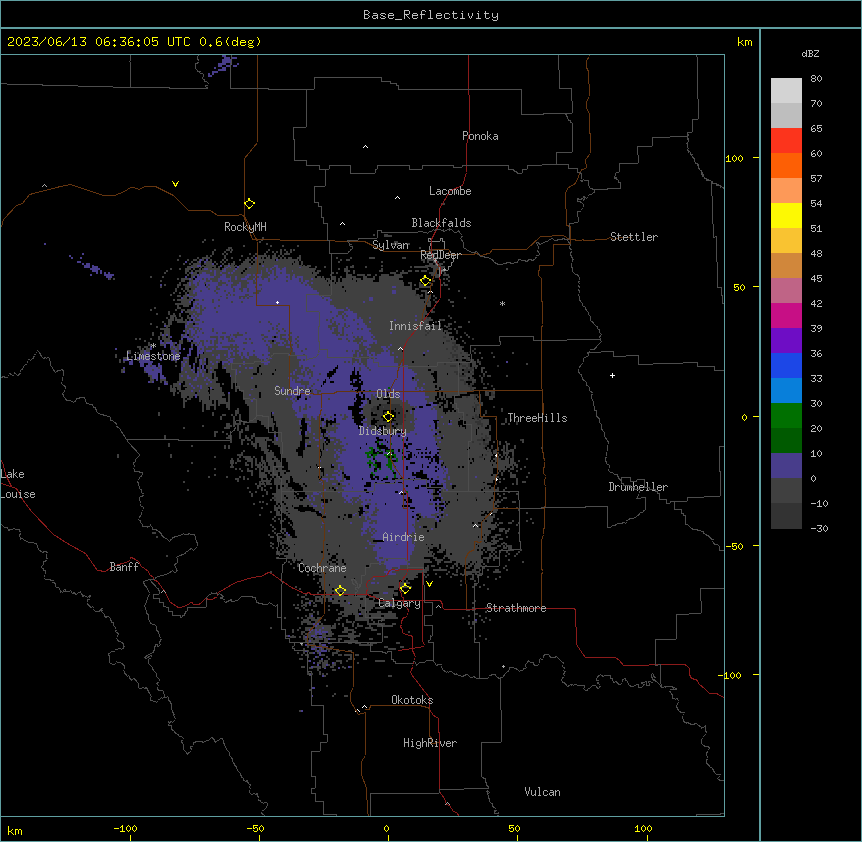Image resolution: width=862 pixels, height=842 pixels.
Task: Click the HighRiver town label
Action: point(430,743)
